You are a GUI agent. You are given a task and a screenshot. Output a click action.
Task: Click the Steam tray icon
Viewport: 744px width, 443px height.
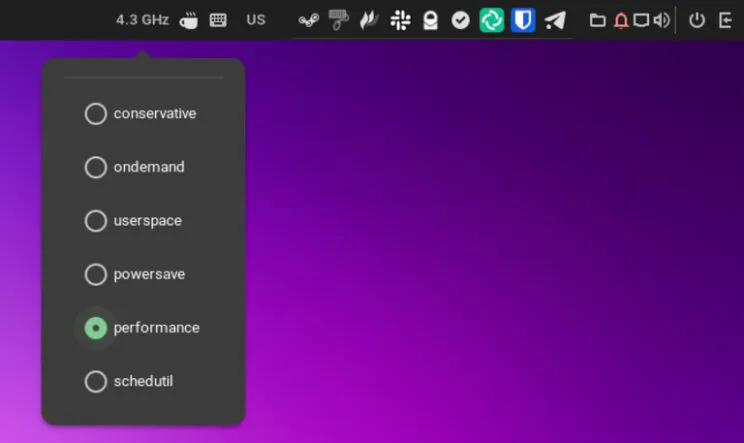tap(309, 20)
